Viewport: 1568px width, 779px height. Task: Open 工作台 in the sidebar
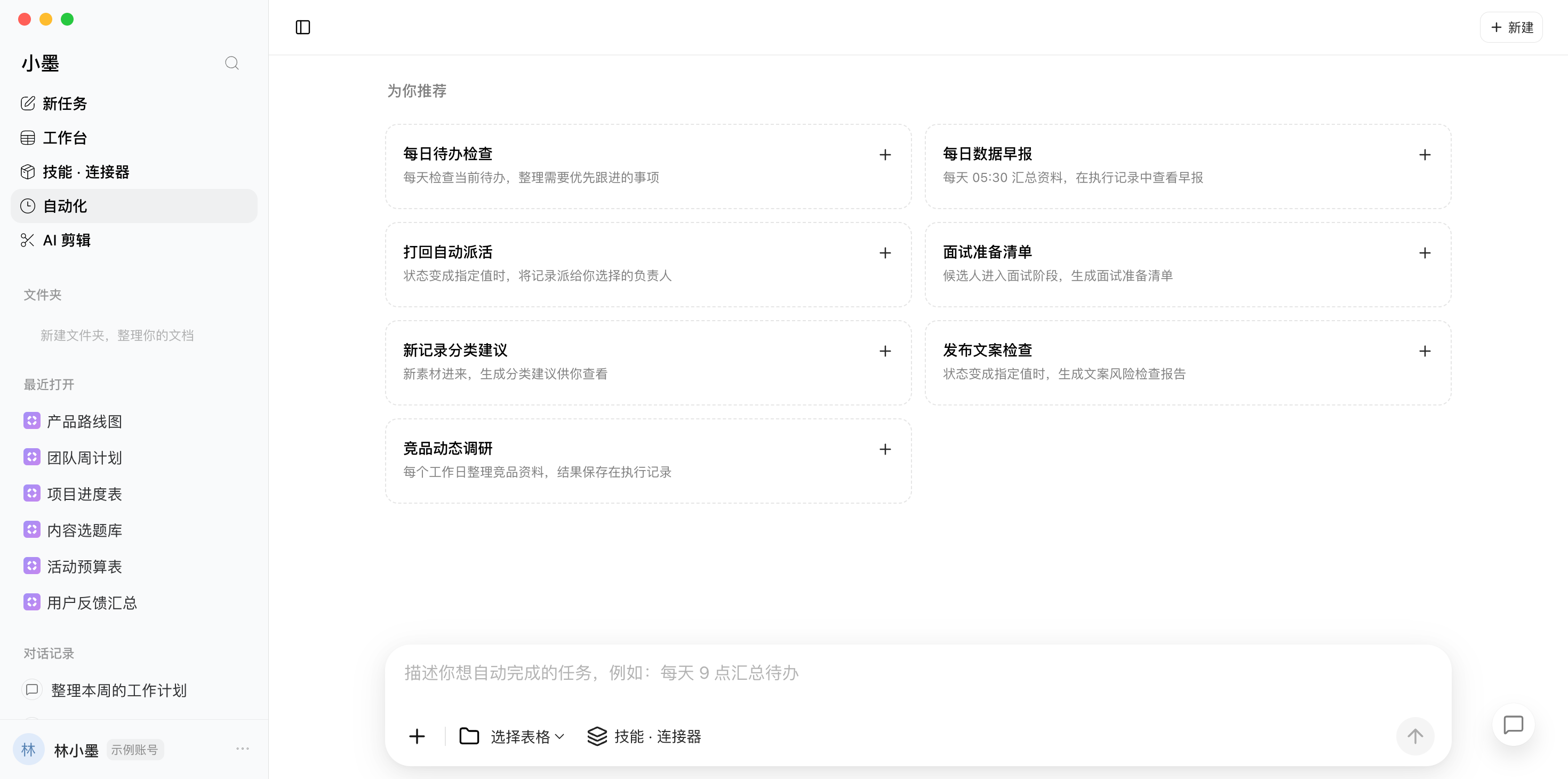pyautogui.click(x=134, y=138)
